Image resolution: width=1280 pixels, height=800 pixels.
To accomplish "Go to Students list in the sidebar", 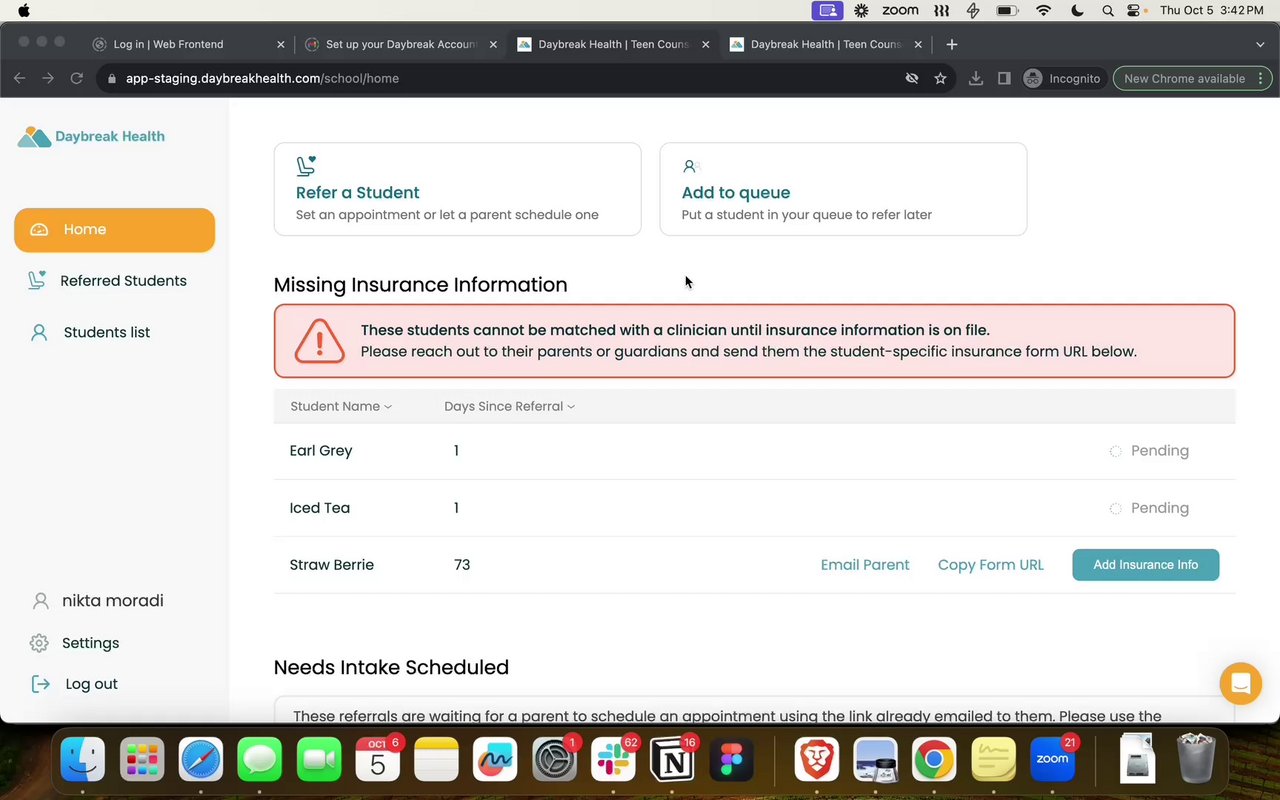I will 106,332.
